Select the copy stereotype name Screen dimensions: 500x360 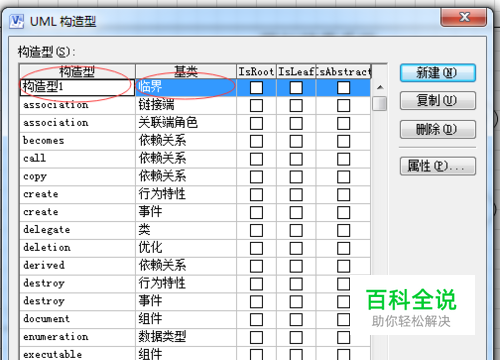35,177
